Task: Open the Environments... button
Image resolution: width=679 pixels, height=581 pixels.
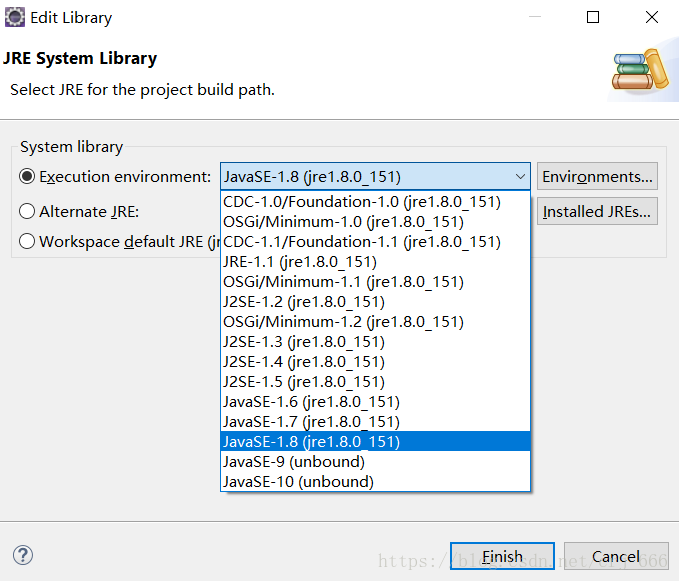Action: pos(597,176)
